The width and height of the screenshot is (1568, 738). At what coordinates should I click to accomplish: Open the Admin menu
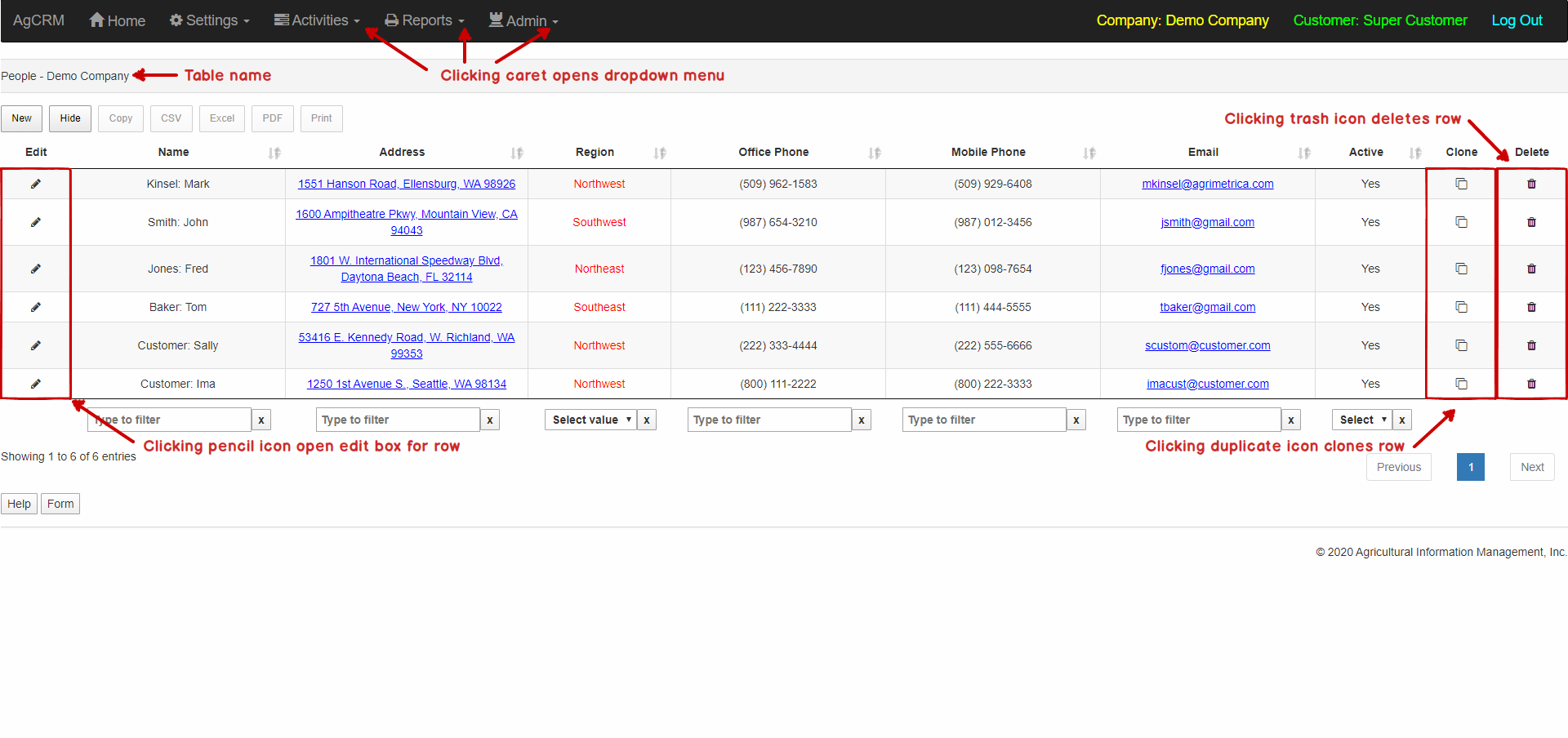click(x=523, y=20)
